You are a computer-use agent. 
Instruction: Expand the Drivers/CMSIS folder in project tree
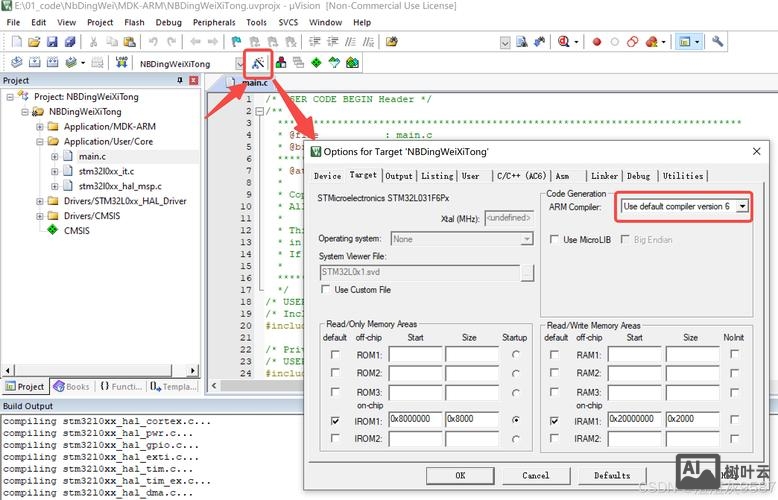(x=40, y=215)
